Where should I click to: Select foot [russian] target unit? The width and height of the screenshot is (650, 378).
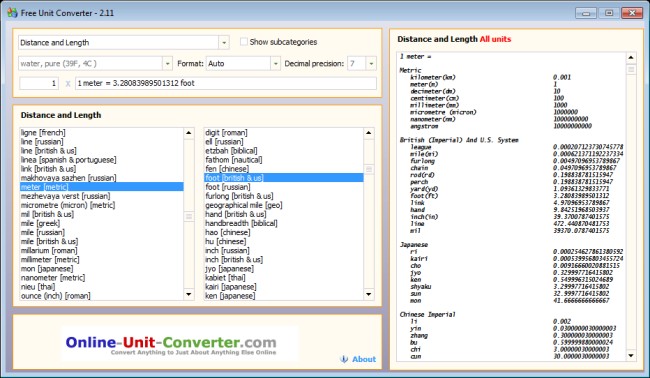point(284,187)
